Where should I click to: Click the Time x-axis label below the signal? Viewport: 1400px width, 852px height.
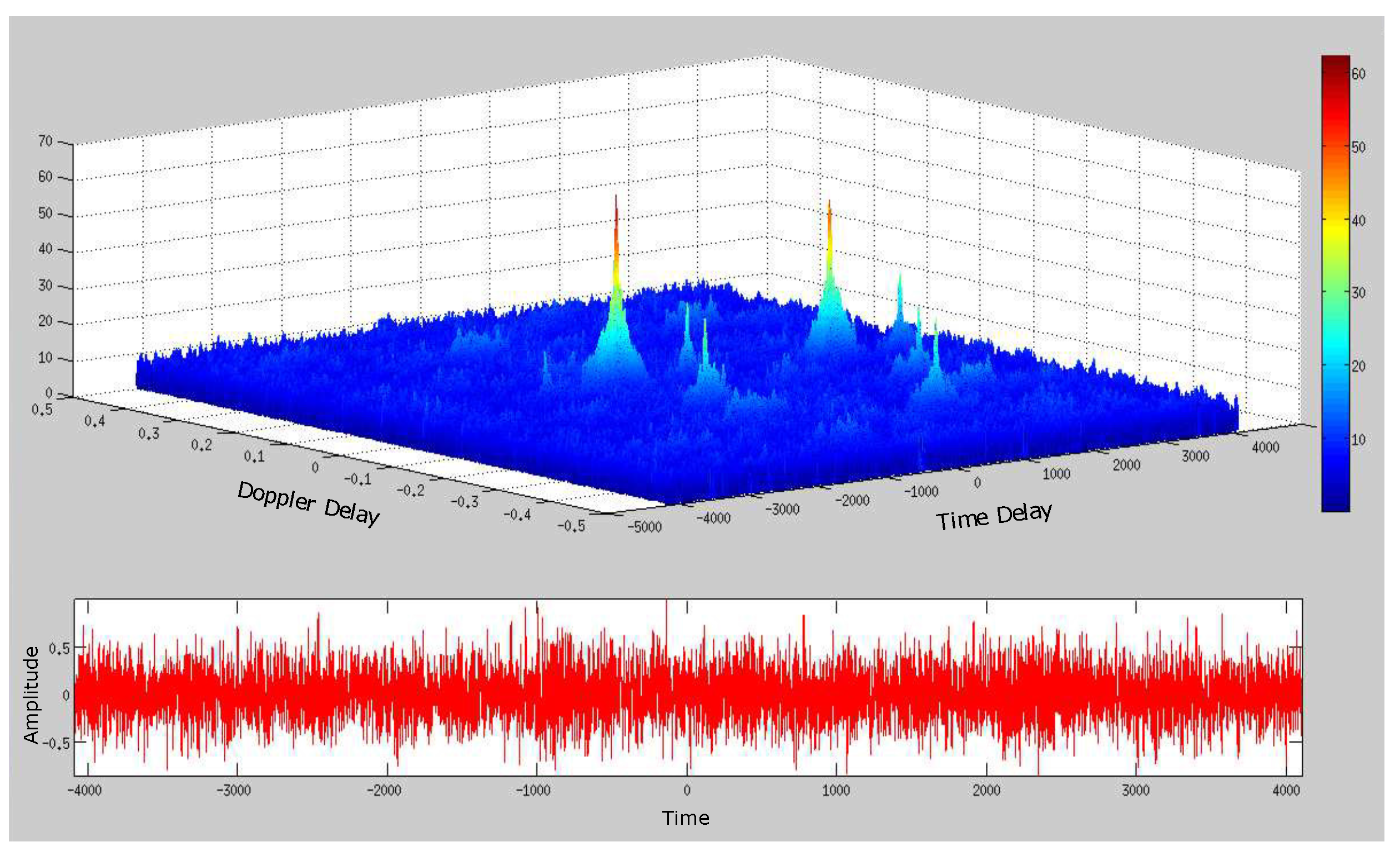click(x=686, y=818)
